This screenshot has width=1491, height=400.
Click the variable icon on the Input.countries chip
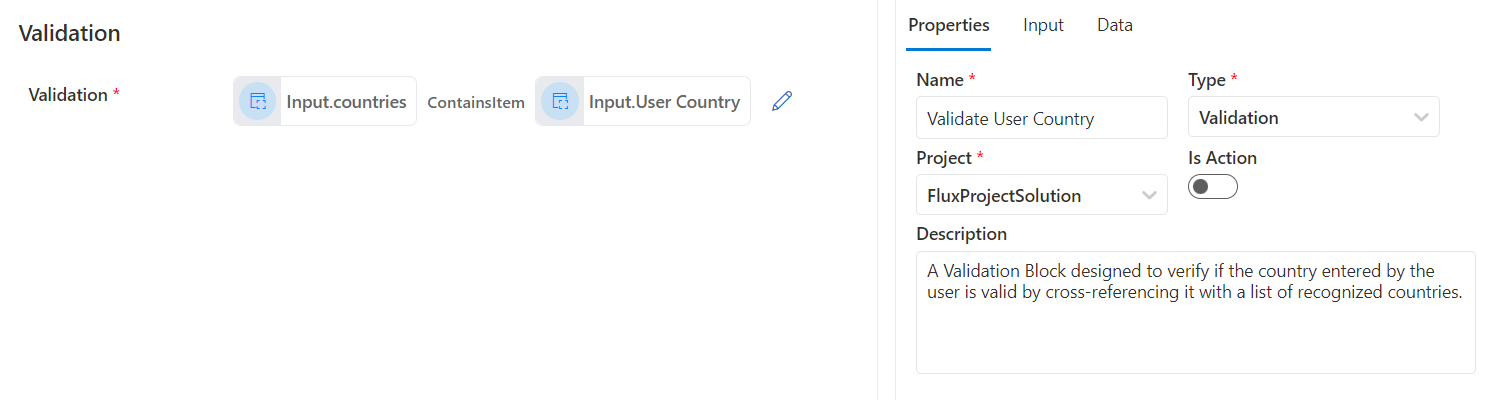(258, 101)
